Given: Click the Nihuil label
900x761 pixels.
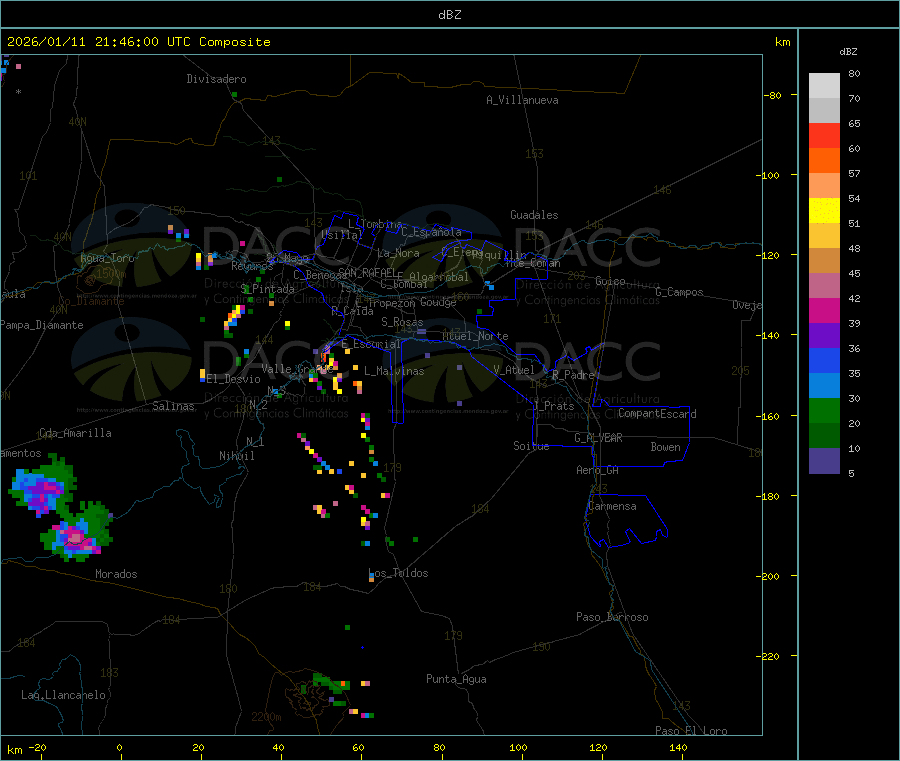Looking at the screenshot, I should pos(237,456).
